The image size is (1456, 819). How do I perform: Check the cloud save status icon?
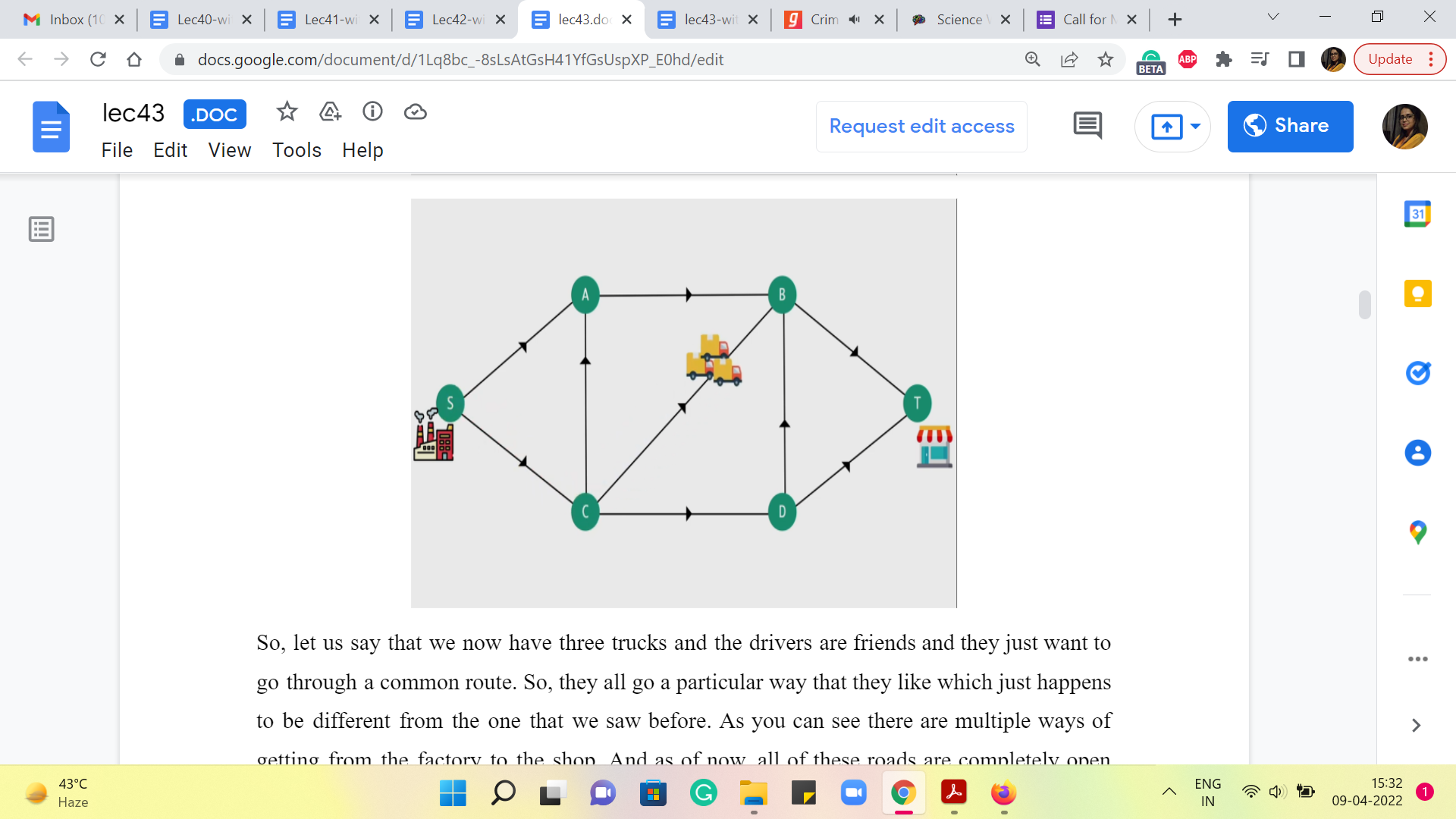pyautogui.click(x=415, y=112)
